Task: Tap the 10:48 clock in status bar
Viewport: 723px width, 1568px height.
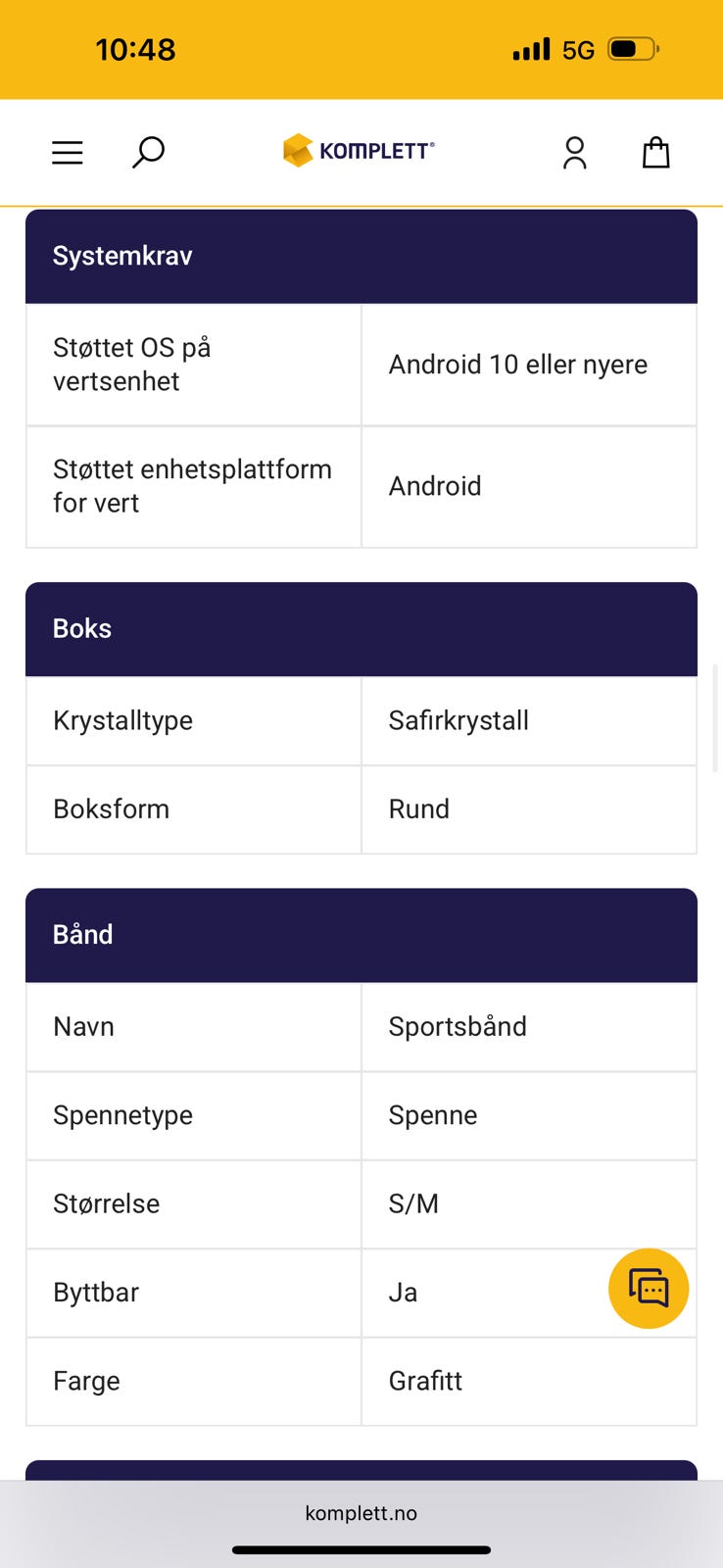Action: [135, 49]
